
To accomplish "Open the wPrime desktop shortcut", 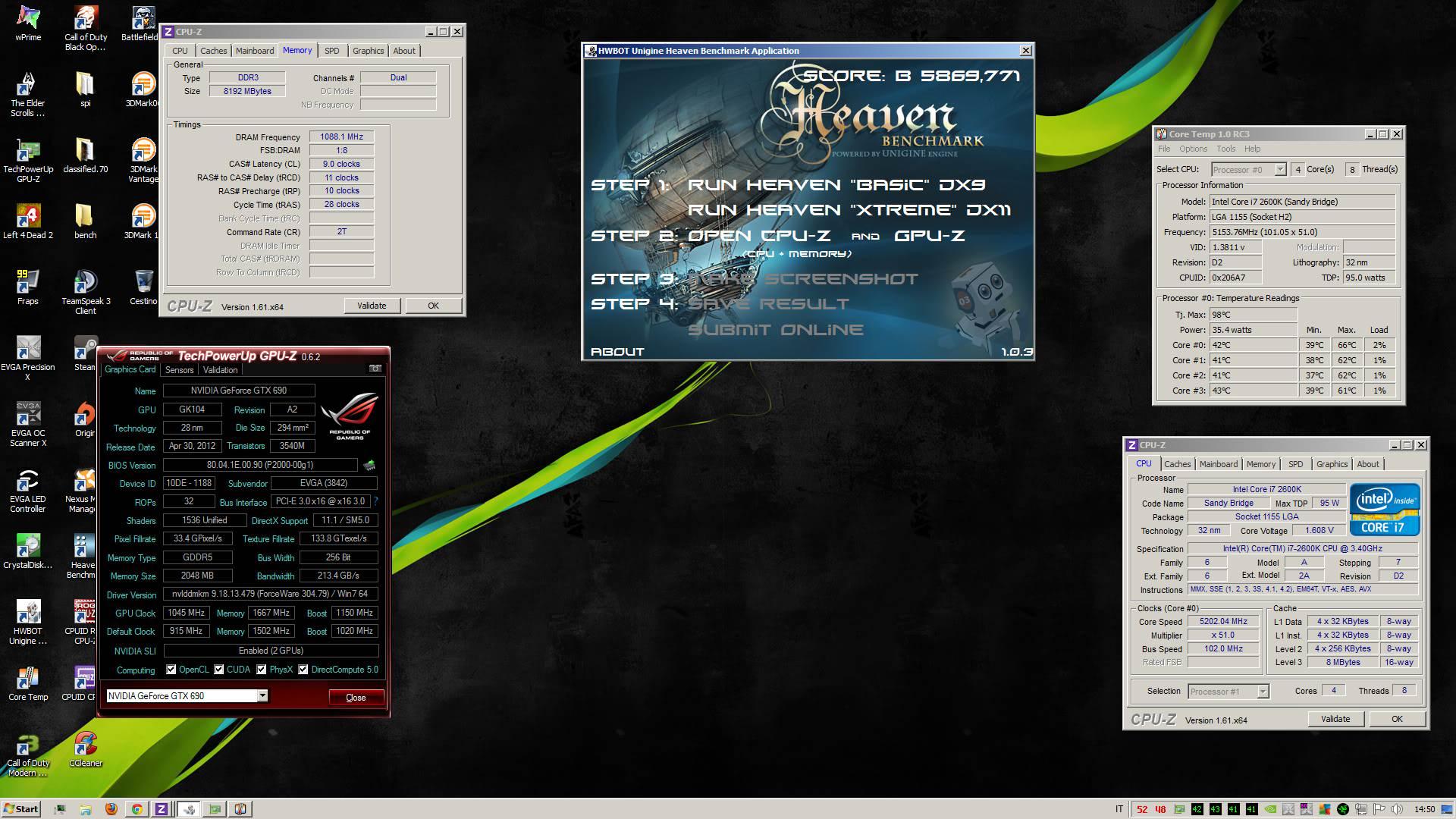I will (28, 24).
